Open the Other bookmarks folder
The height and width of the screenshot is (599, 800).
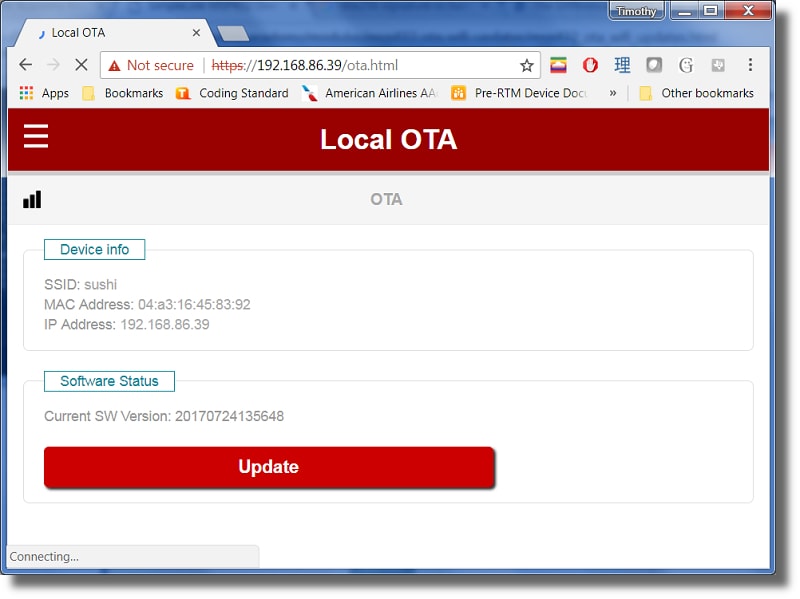696,93
